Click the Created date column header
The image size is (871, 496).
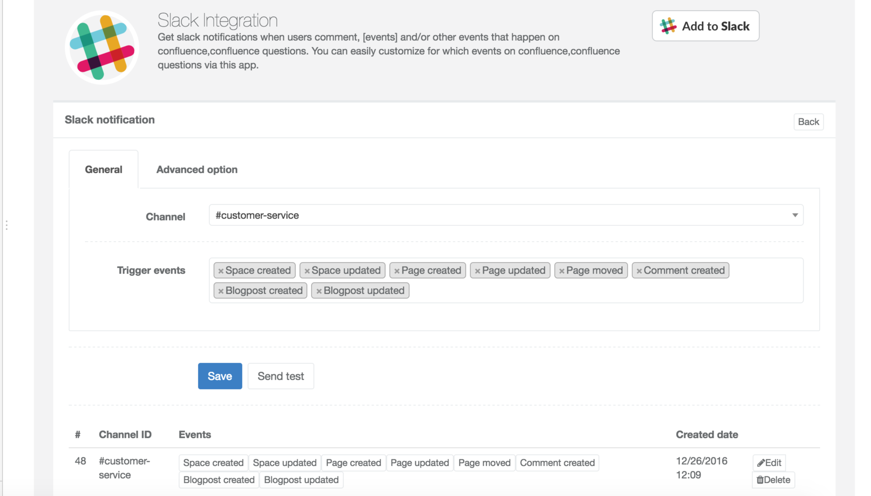click(x=707, y=435)
